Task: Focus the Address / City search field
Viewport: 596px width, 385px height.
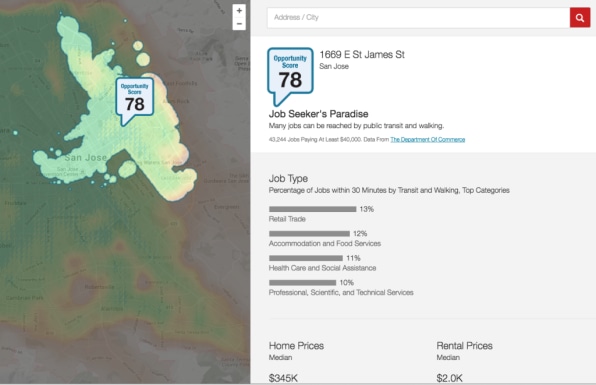Action: 418,17
